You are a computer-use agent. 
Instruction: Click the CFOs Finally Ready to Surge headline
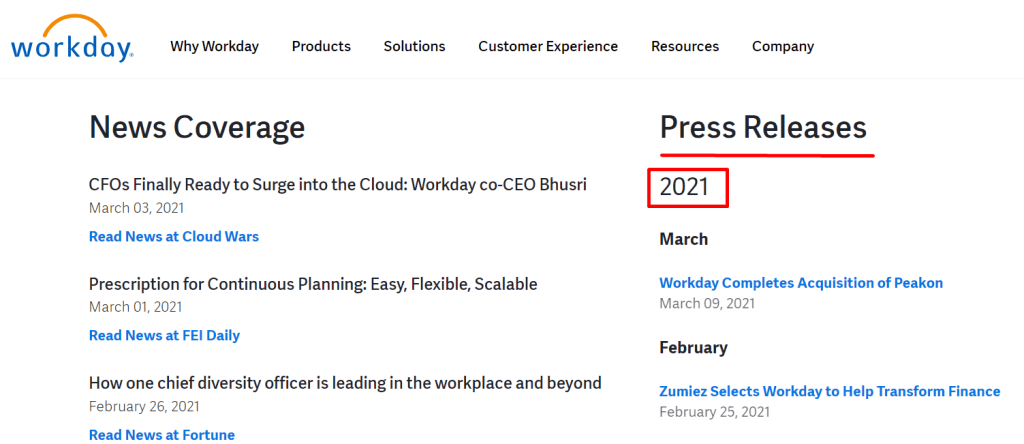click(x=338, y=185)
